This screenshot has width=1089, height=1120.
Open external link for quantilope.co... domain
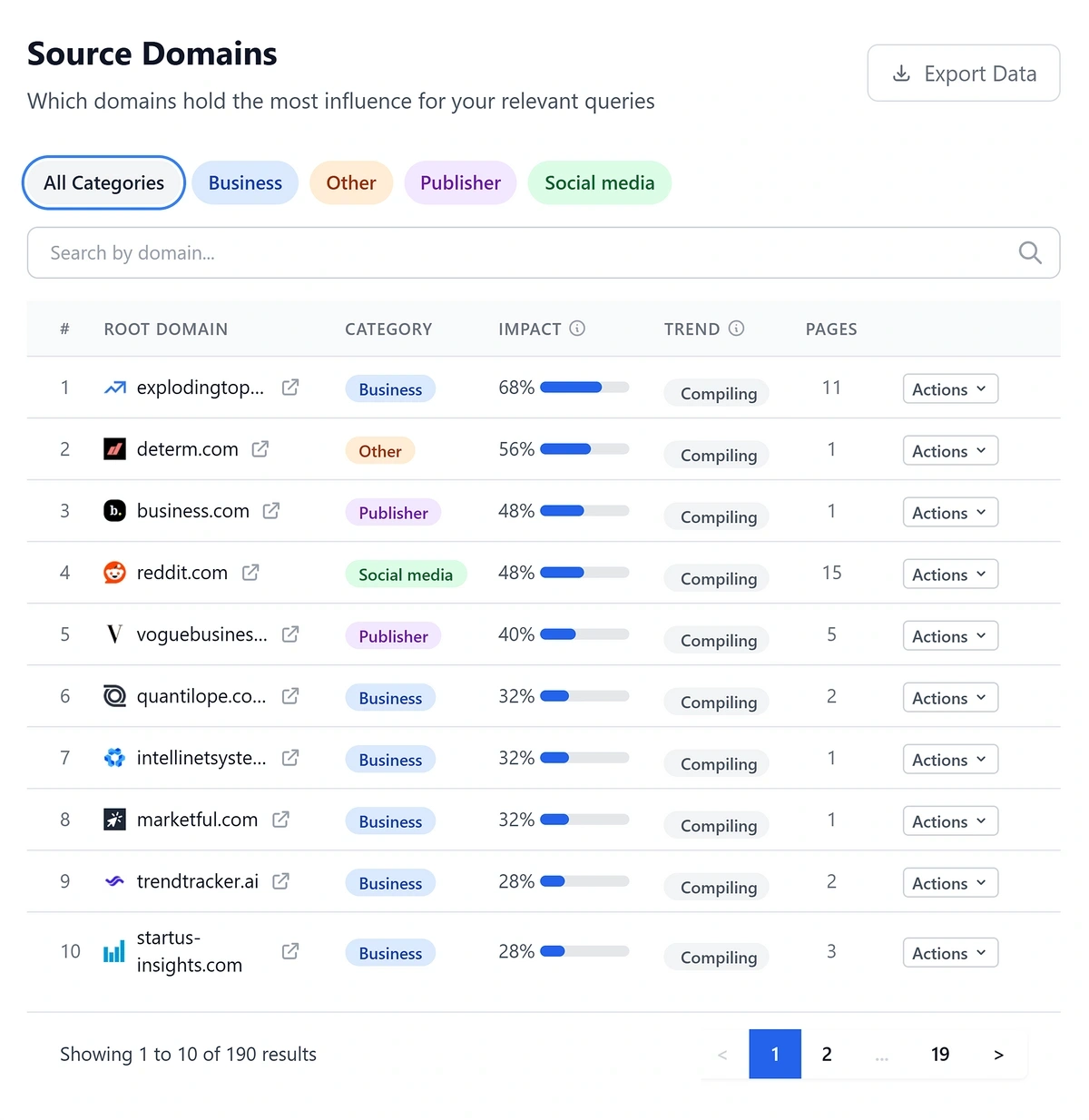[x=290, y=696]
